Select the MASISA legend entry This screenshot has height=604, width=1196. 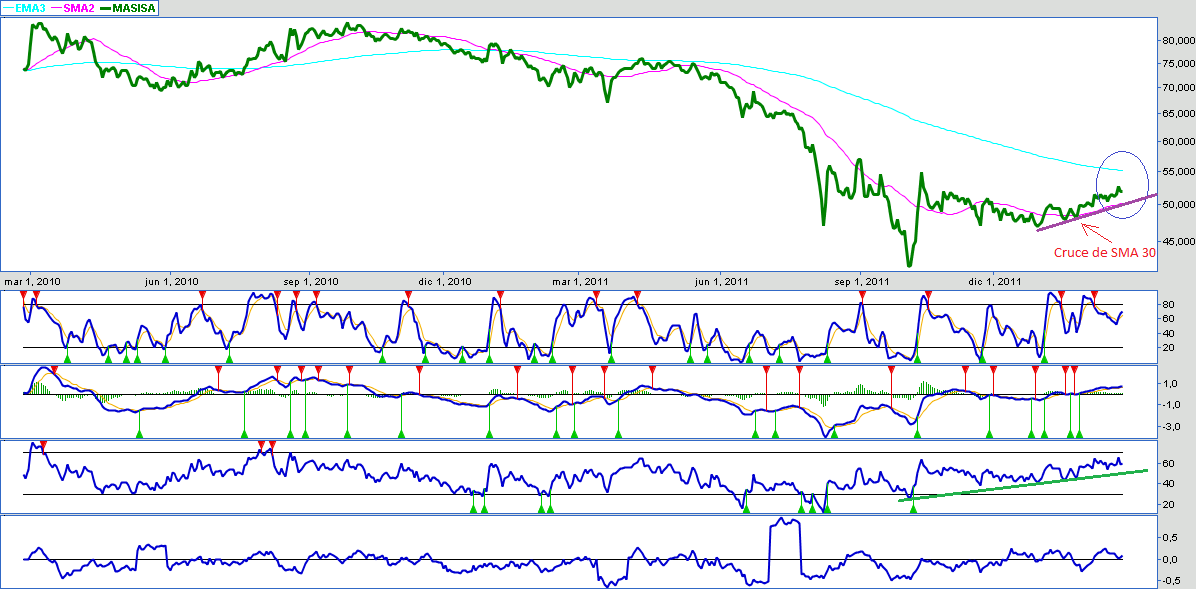127,7
